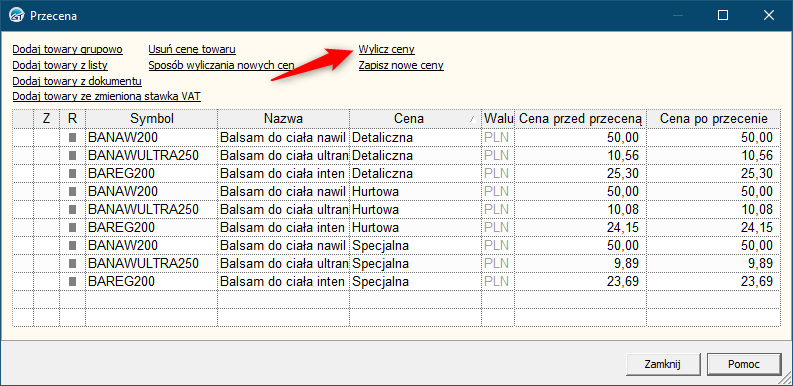793x386 pixels.
Task: Open the 'Dodaj towary grupowo' link
Action: coord(68,50)
